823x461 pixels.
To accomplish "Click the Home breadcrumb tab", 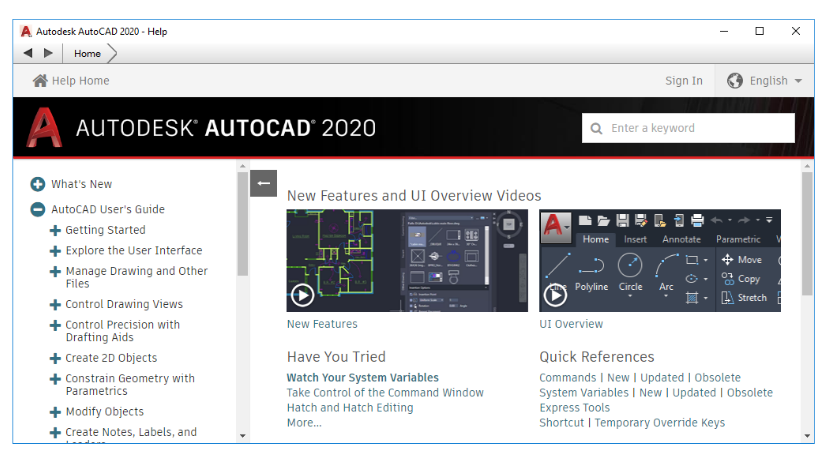I will 87,54.
